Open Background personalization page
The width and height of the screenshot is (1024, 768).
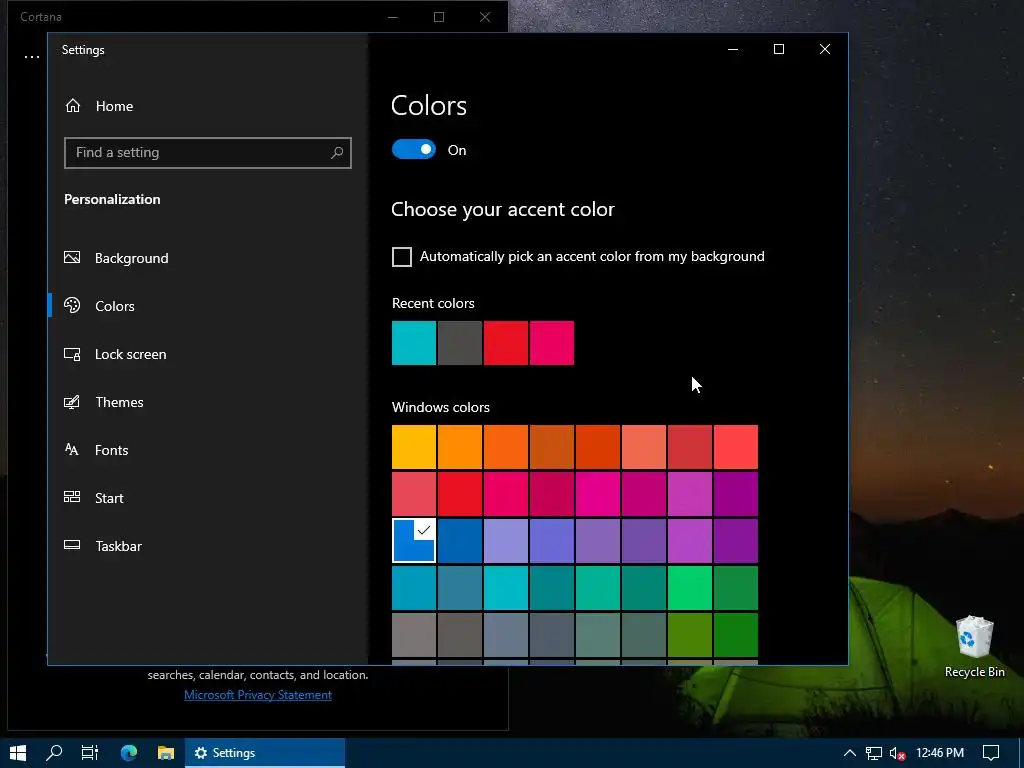click(131, 258)
